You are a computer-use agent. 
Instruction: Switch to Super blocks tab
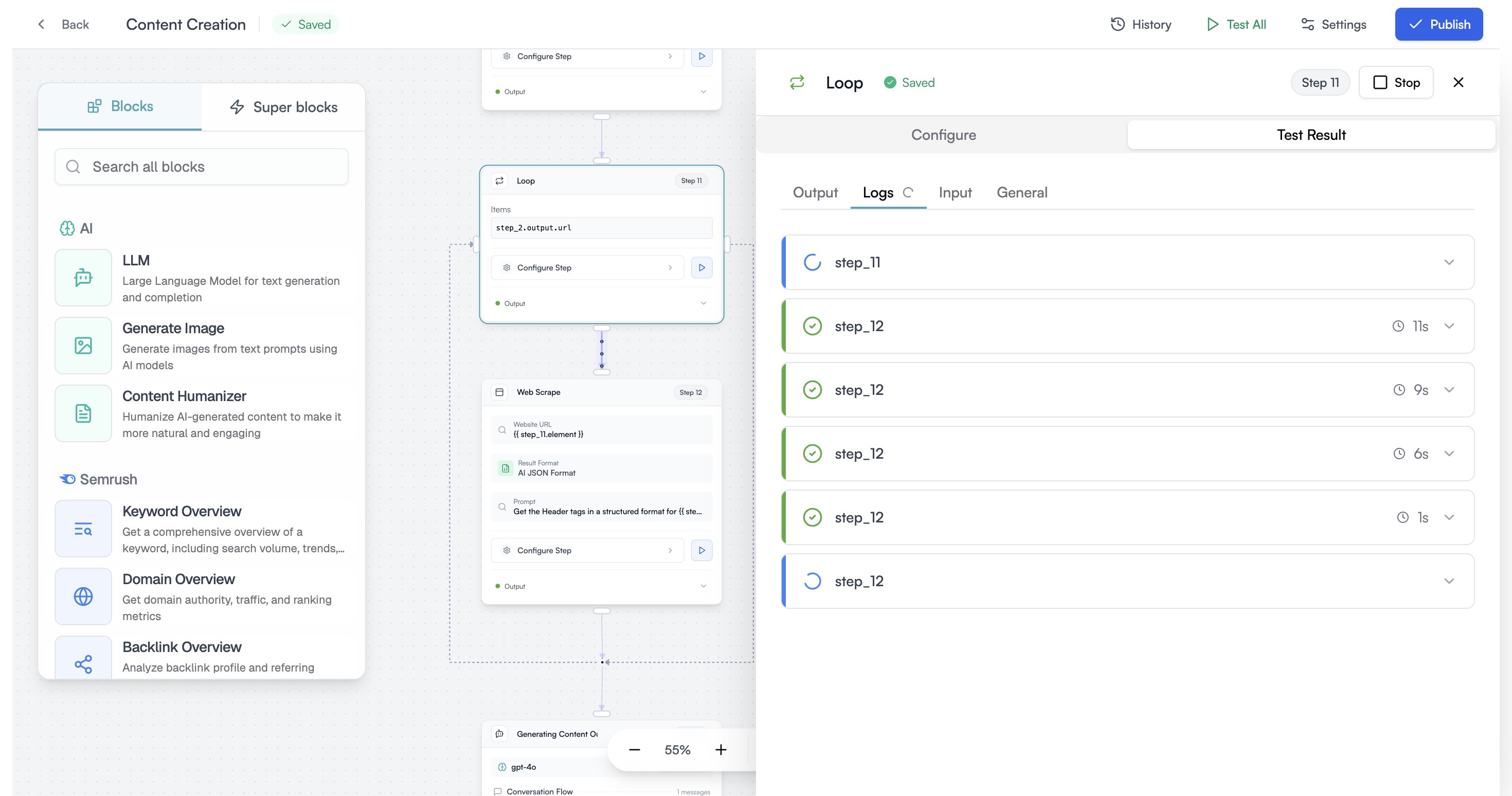coord(283,107)
